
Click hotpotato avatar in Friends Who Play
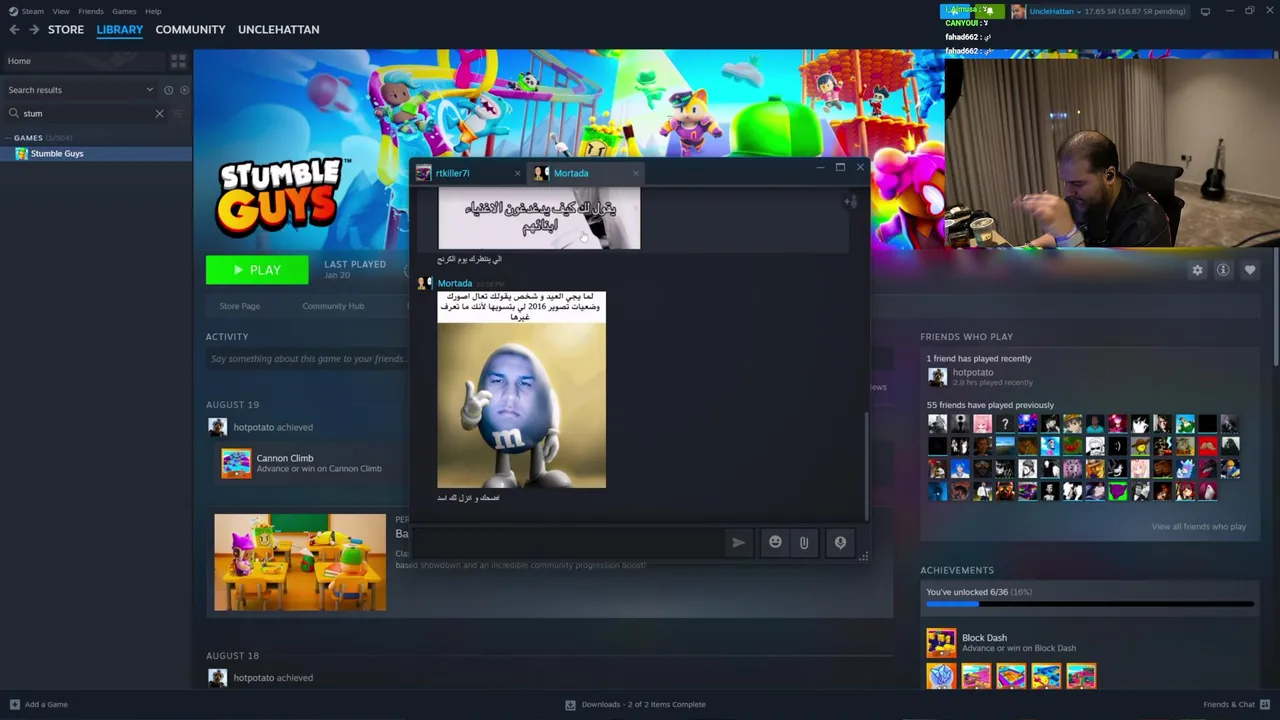937,376
